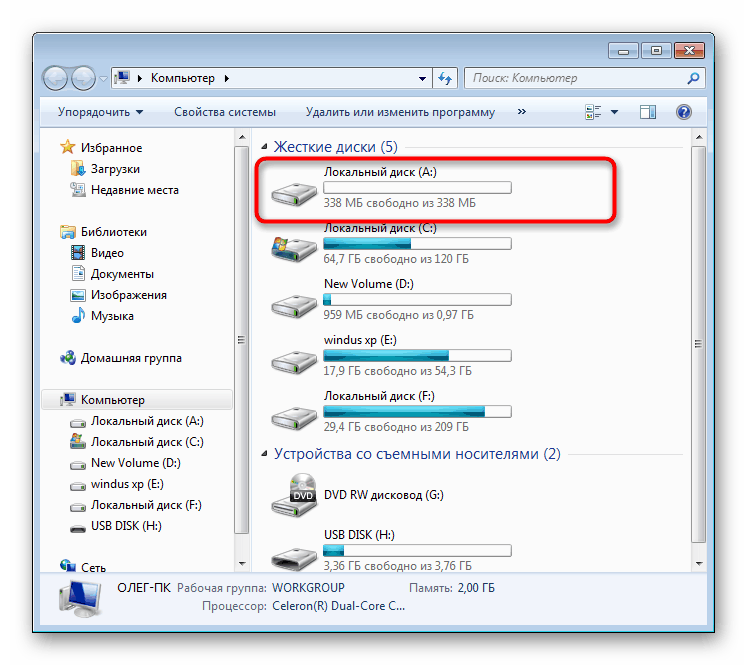This screenshot has height=665, width=747.
Task: Click the Back navigation arrow button
Action: coord(55,78)
